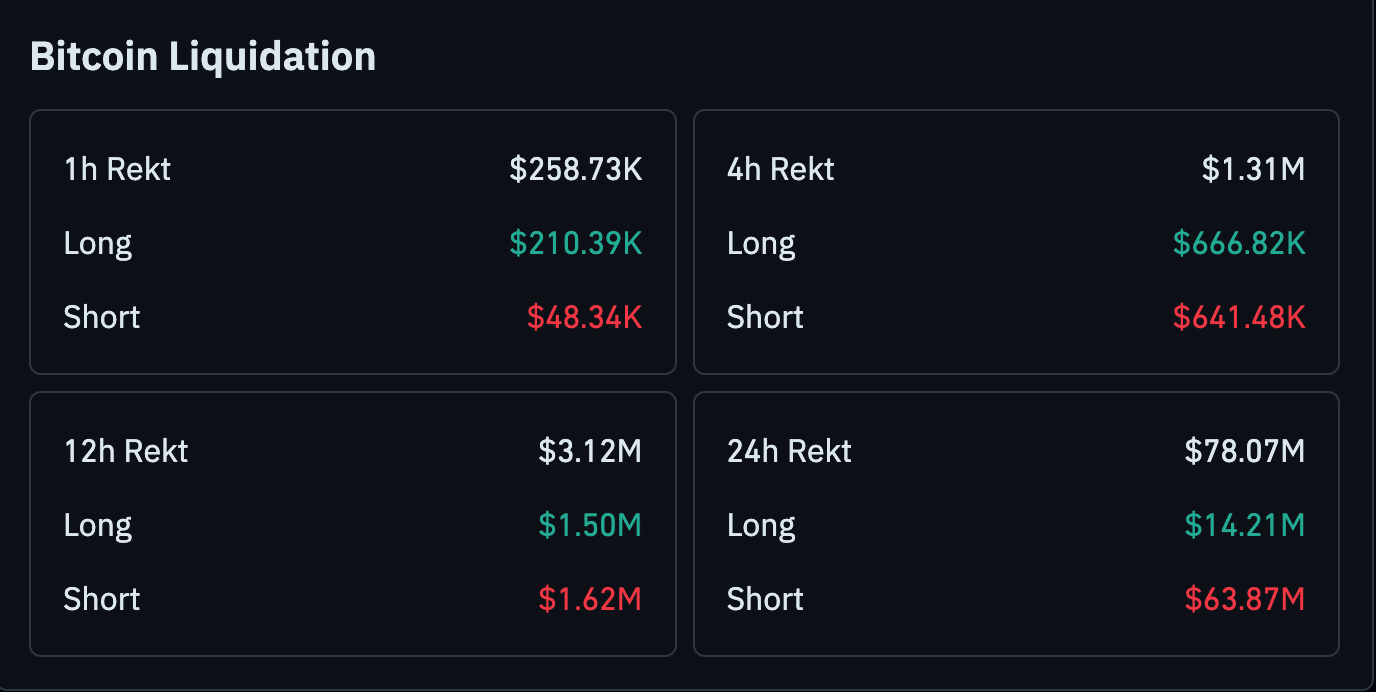
Task: Click the green $666.82K long value
Action: pyautogui.click(x=1239, y=243)
